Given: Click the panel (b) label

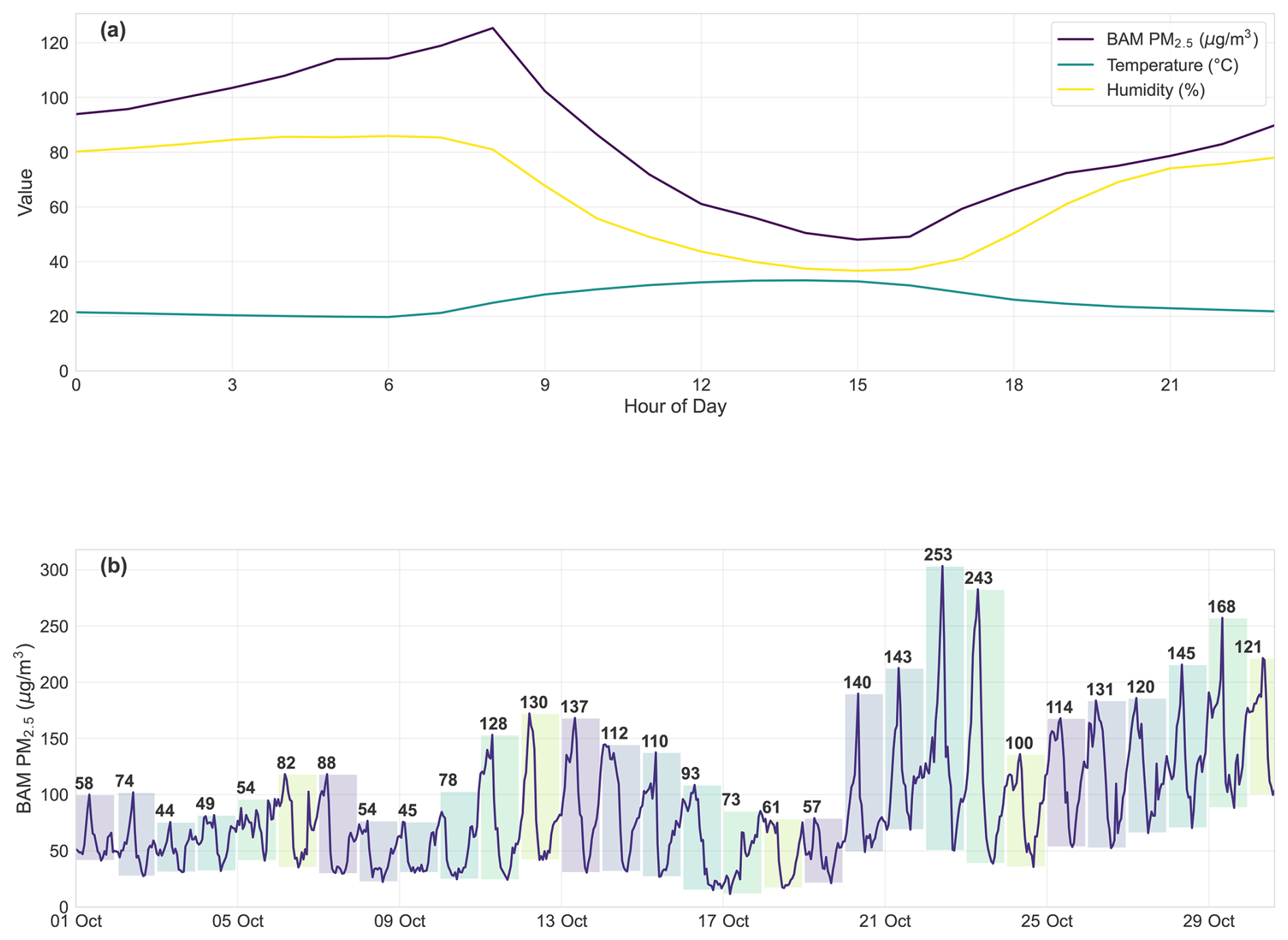Looking at the screenshot, I should pos(113,566).
